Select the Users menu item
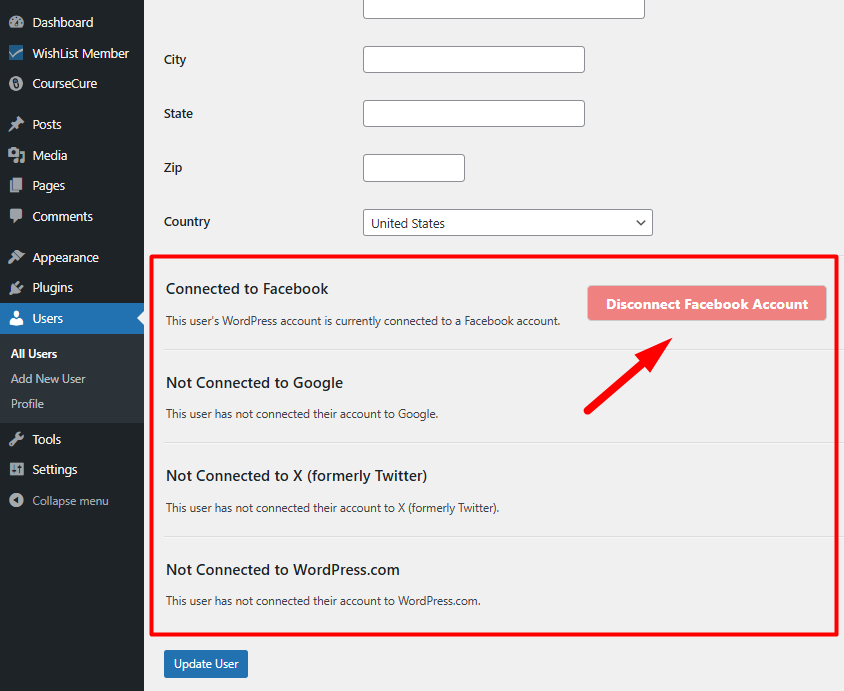844x691 pixels. (72, 319)
